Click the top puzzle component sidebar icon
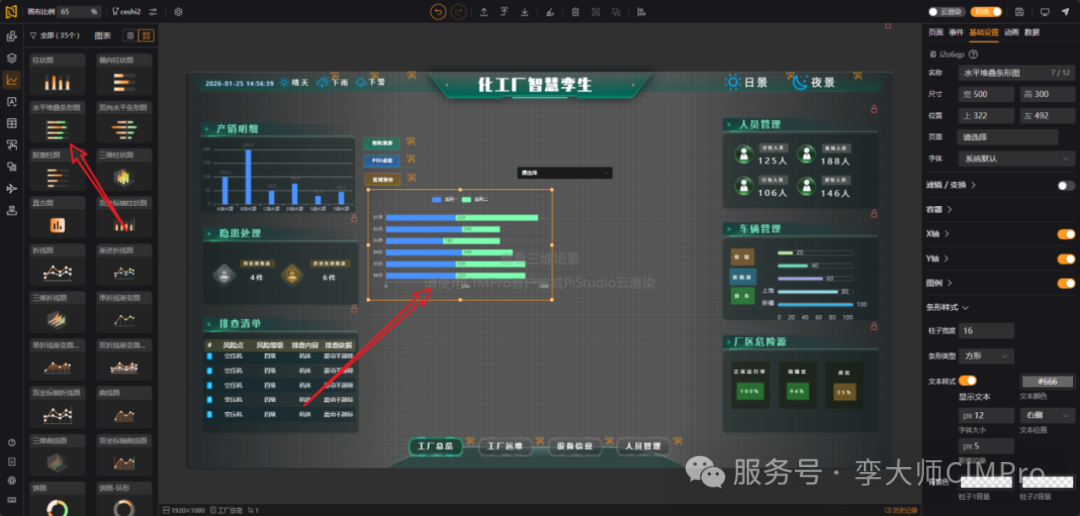Viewport: 1080px width, 516px height. (x=11, y=36)
